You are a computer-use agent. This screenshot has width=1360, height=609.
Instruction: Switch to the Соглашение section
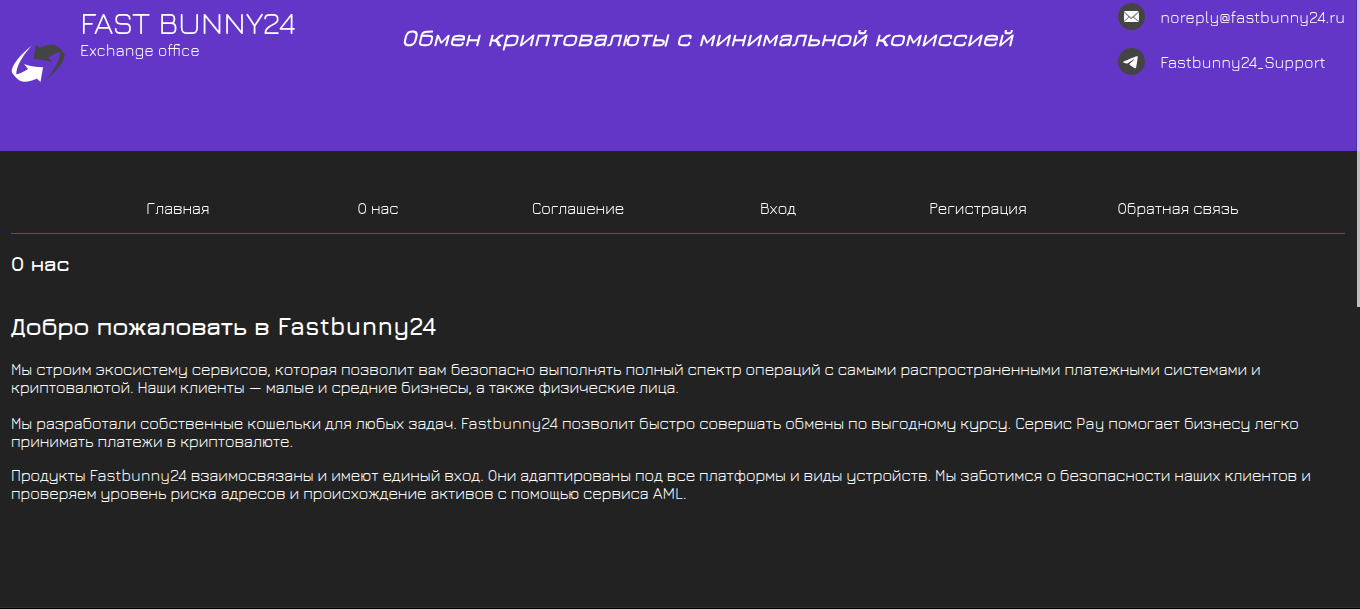click(x=578, y=209)
